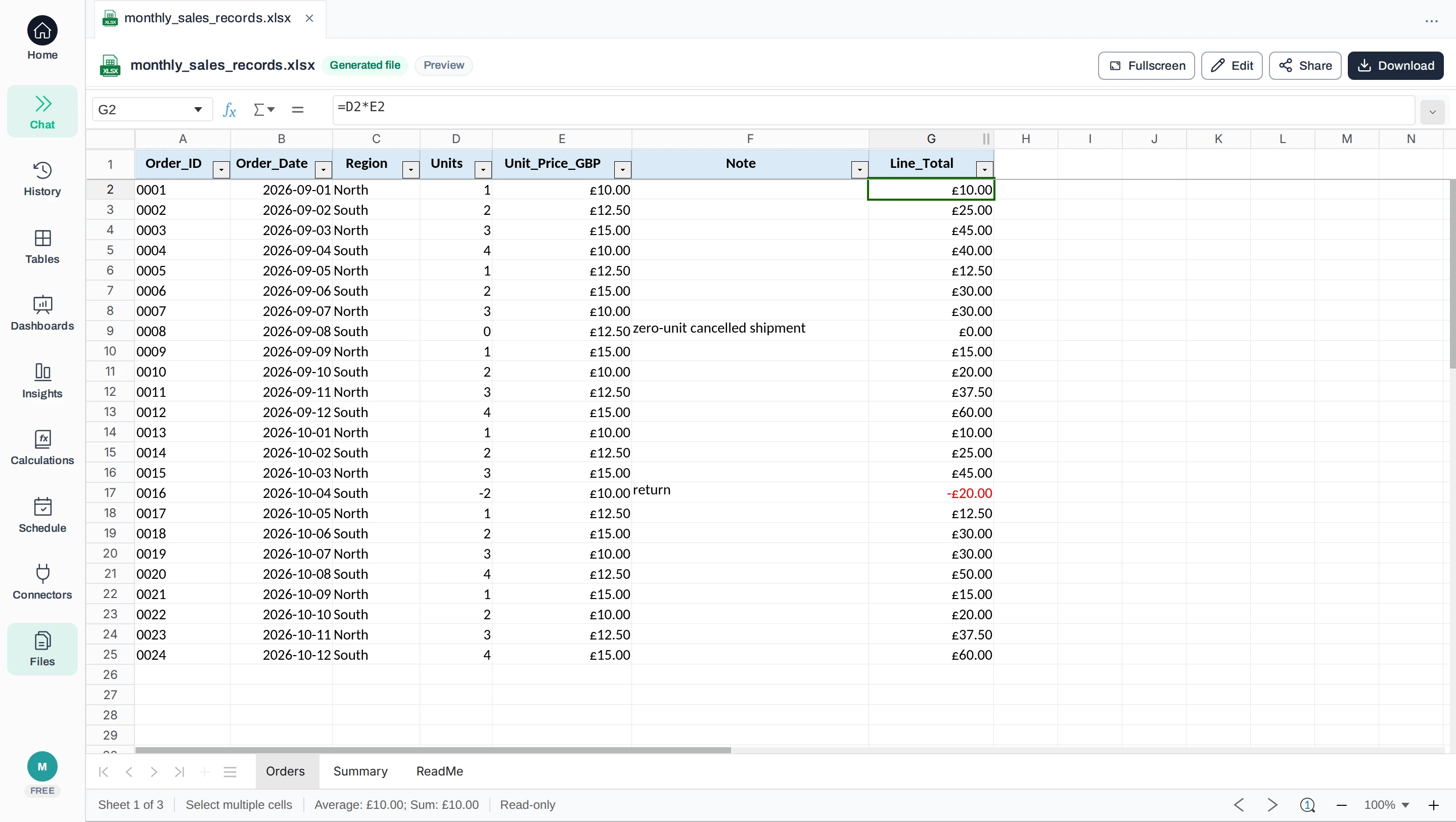Click the formula bar input field
Screen dimensions: 1456x822
click(873, 110)
